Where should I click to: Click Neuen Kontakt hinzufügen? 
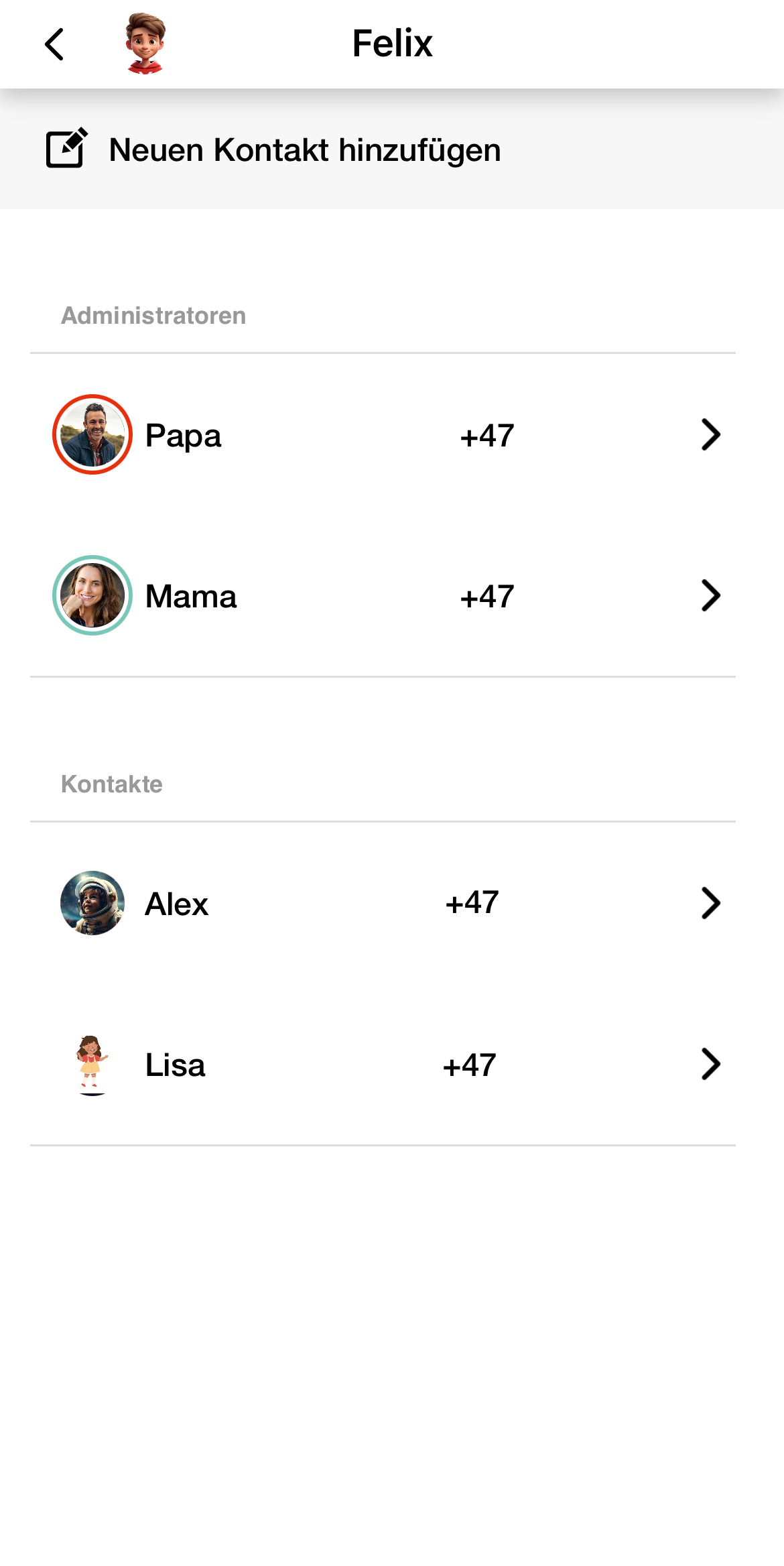coord(305,149)
